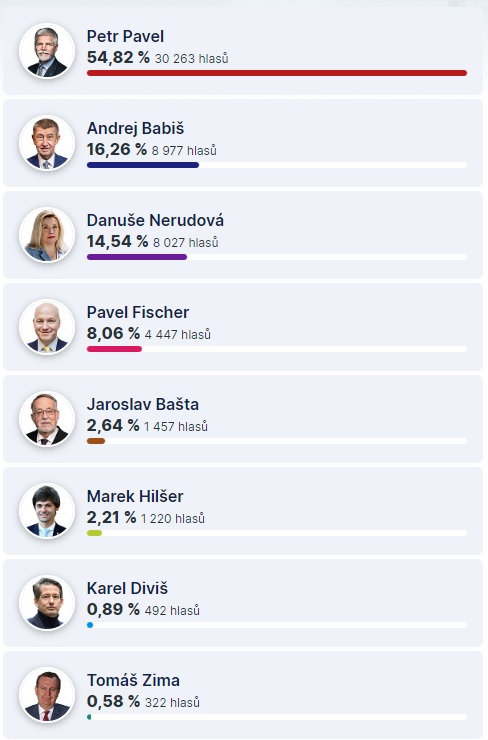
Task: Select the 8 977 hlasů vote count
Action: click(x=184, y=151)
